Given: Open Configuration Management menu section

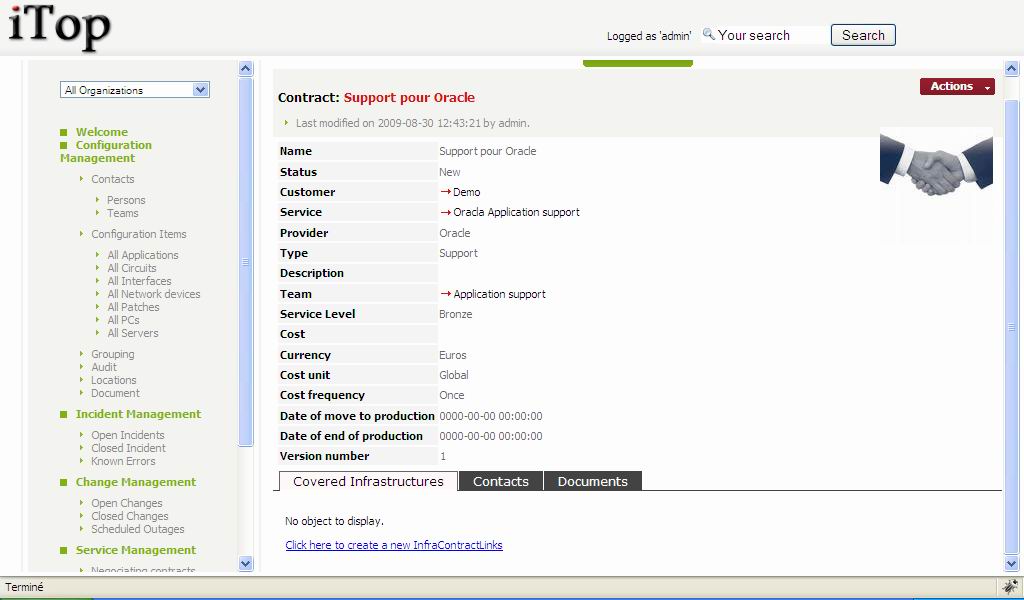Looking at the screenshot, I should click(106, 151).
